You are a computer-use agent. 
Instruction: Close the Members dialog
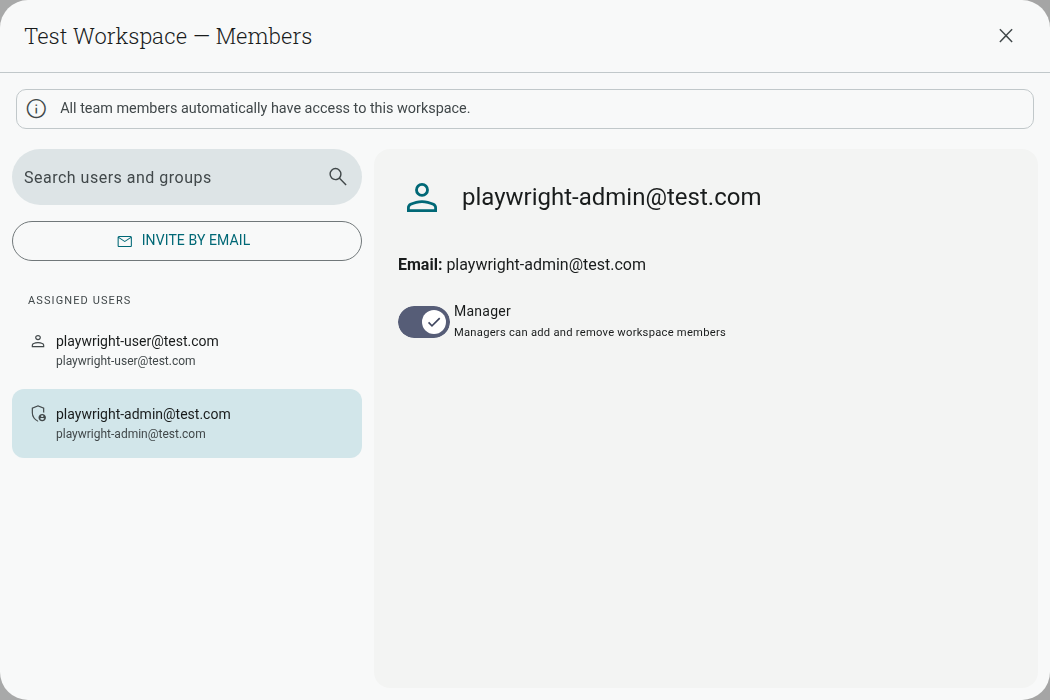tap(1005, 36)
